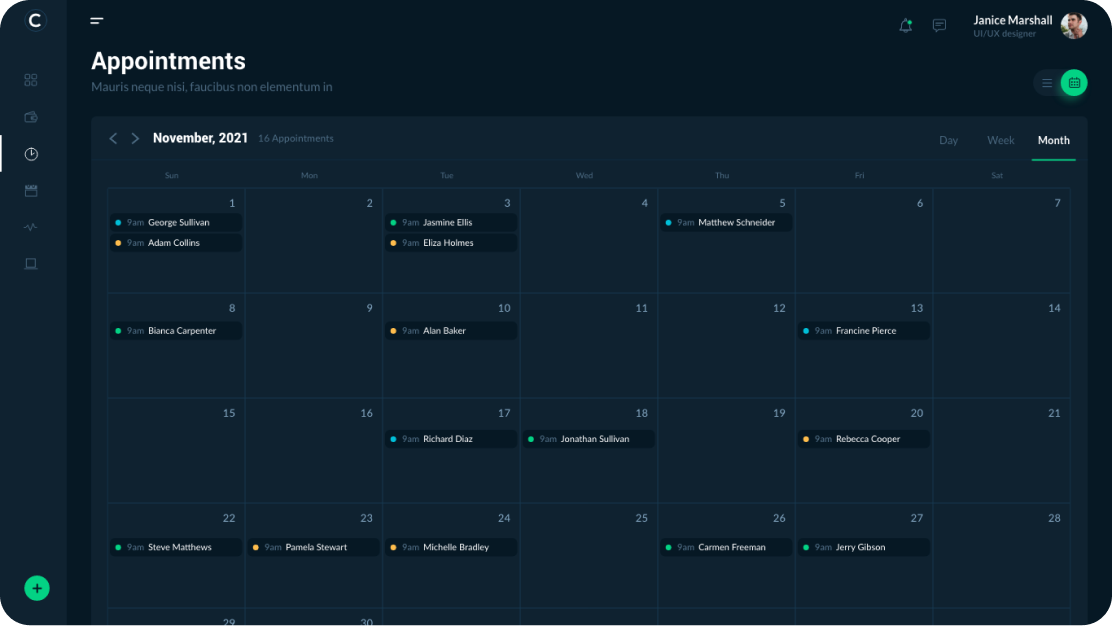The image size is (1112, 626).
Task: Click the wallet icon in sidebar
Action: (x=31, y=117)
